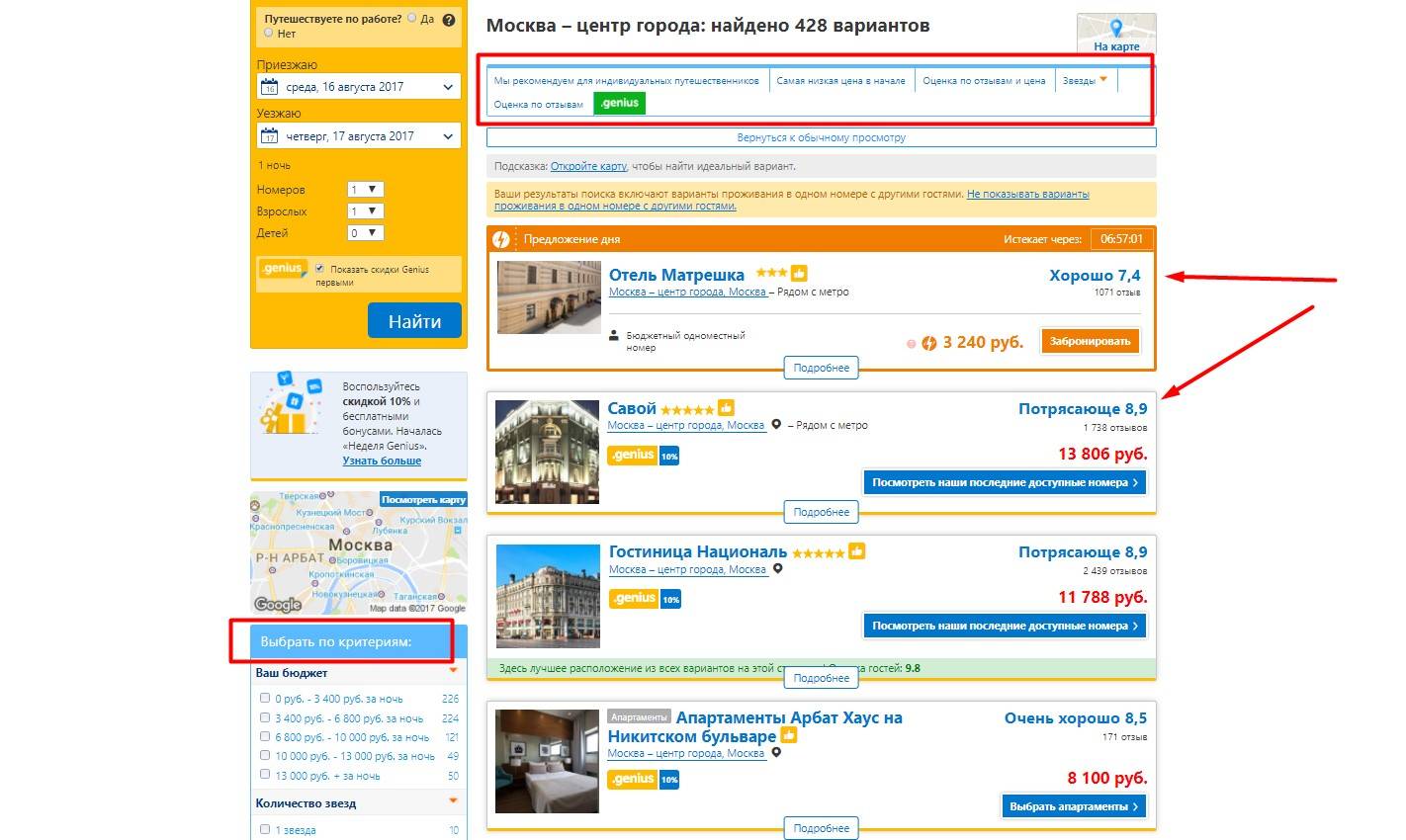
Task: Click Забронировать for Отель Матрешка
Action: click(x=1090, y=341)
